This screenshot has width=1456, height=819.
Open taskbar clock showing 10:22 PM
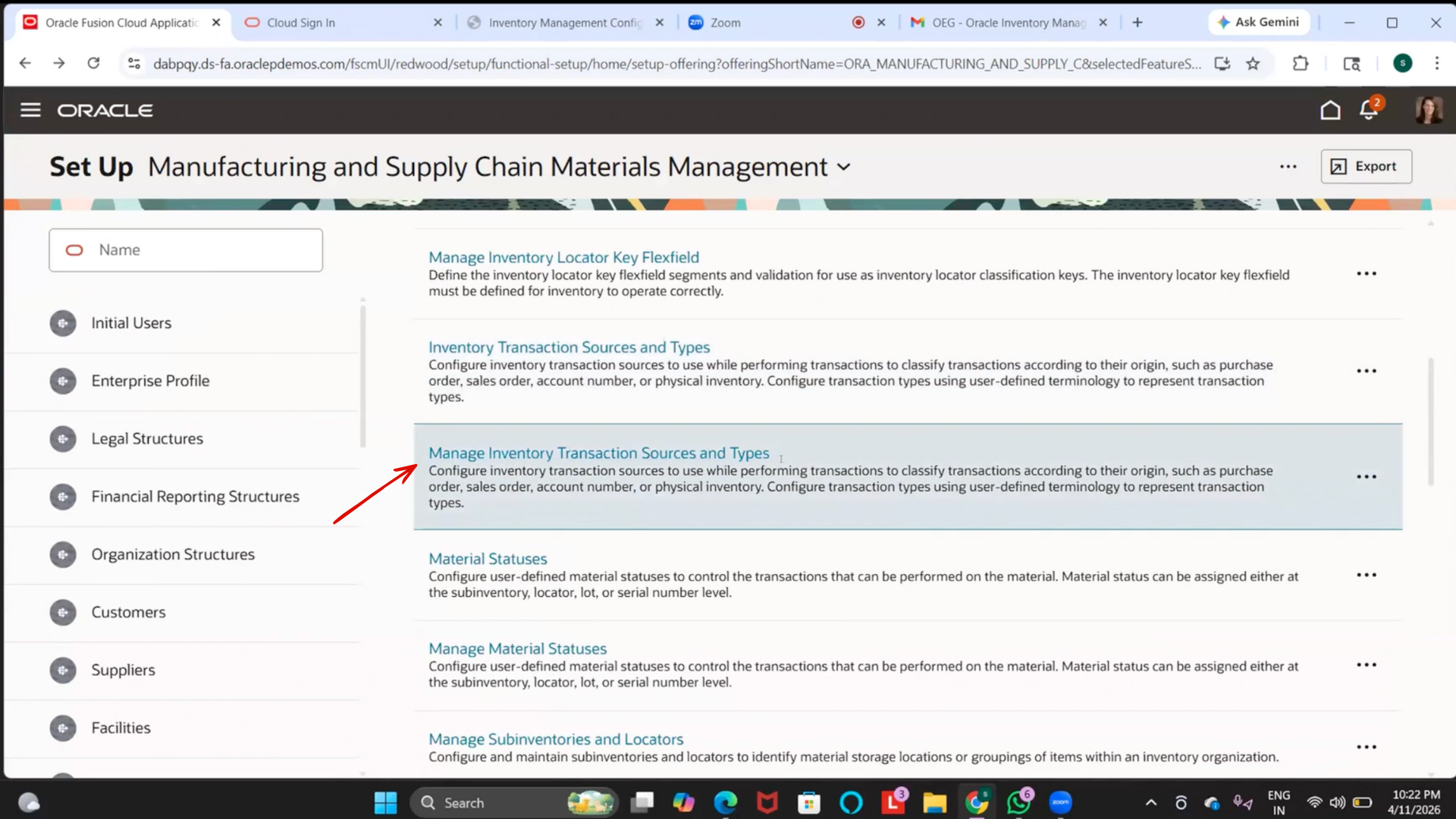pyautogui.click(x=1415, y=802)
